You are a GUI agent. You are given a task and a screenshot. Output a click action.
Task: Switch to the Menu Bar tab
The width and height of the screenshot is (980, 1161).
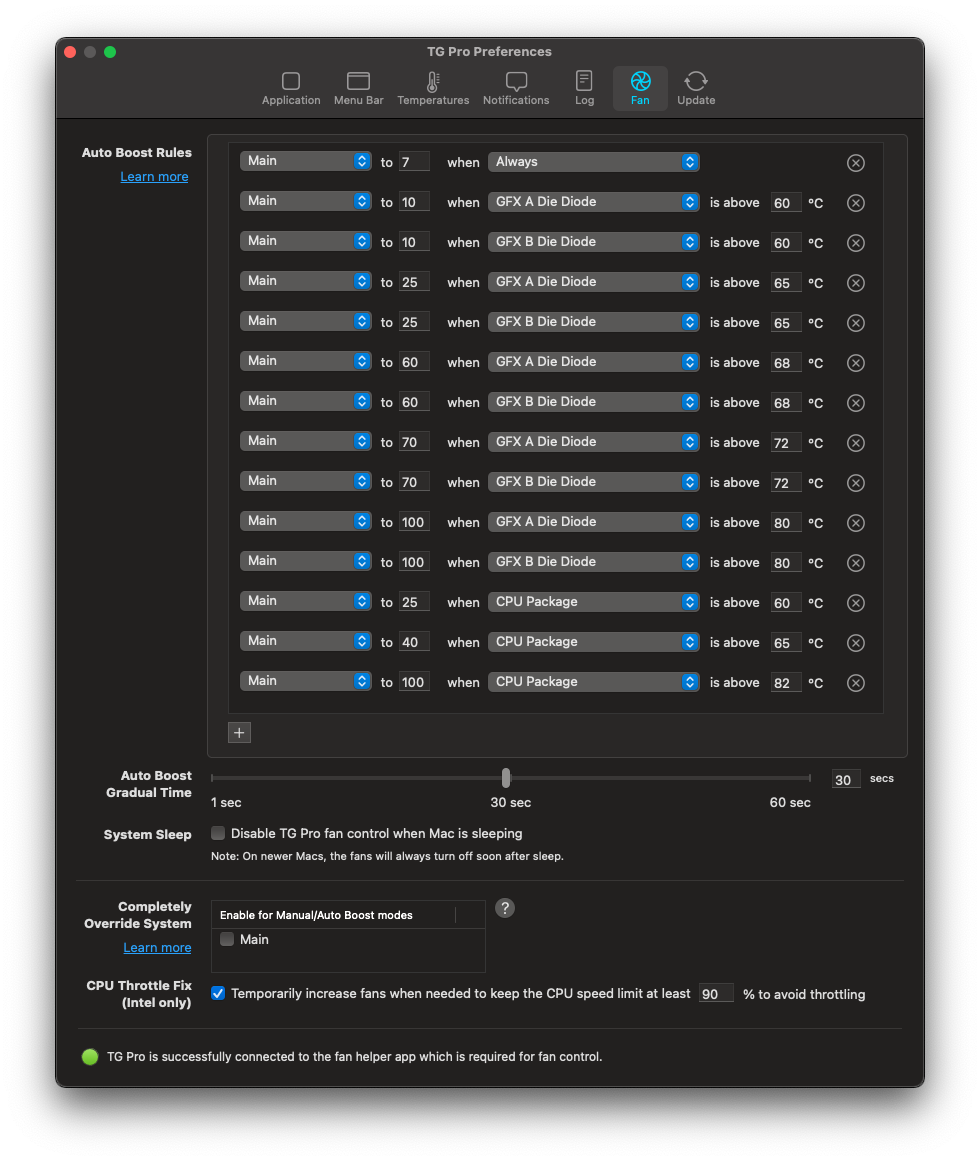point(358,88)
